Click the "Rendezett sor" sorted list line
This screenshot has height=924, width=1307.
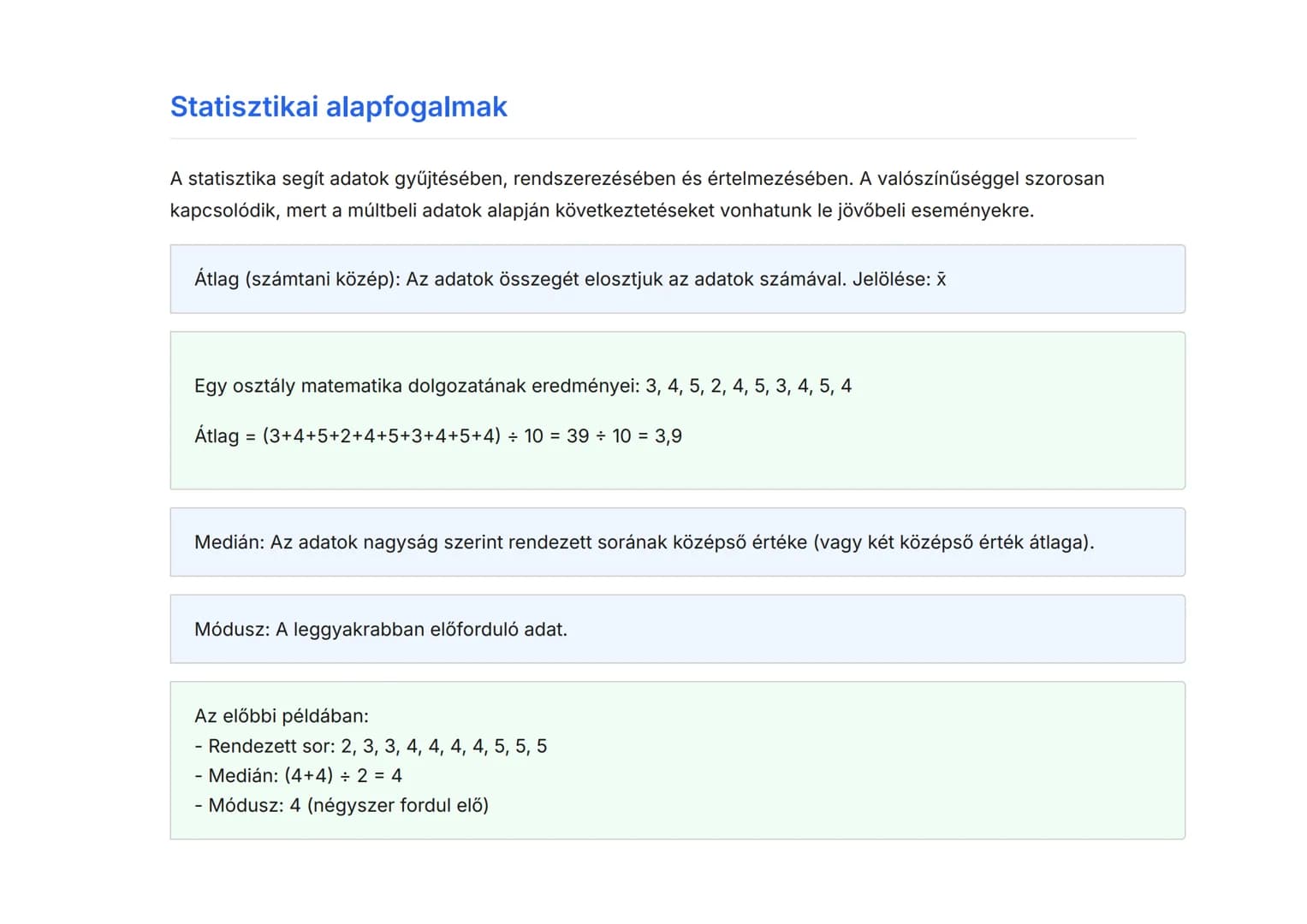click(x=371, y=746)
